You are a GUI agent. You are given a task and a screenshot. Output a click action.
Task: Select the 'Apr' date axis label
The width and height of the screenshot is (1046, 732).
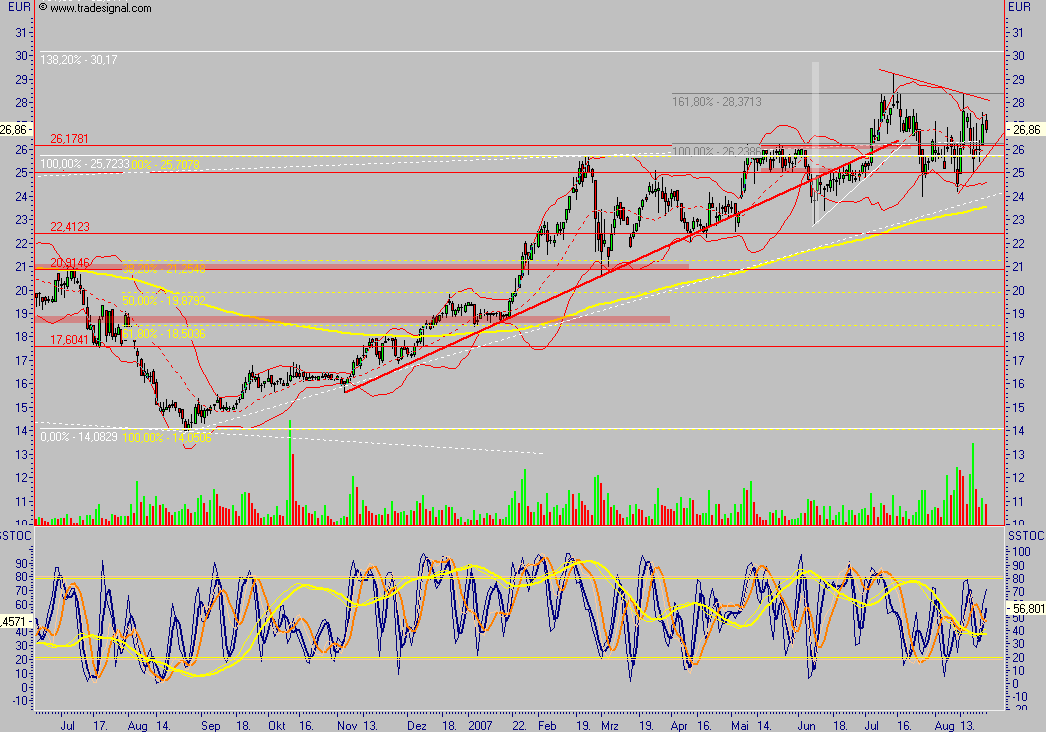[x=680, y=726]
